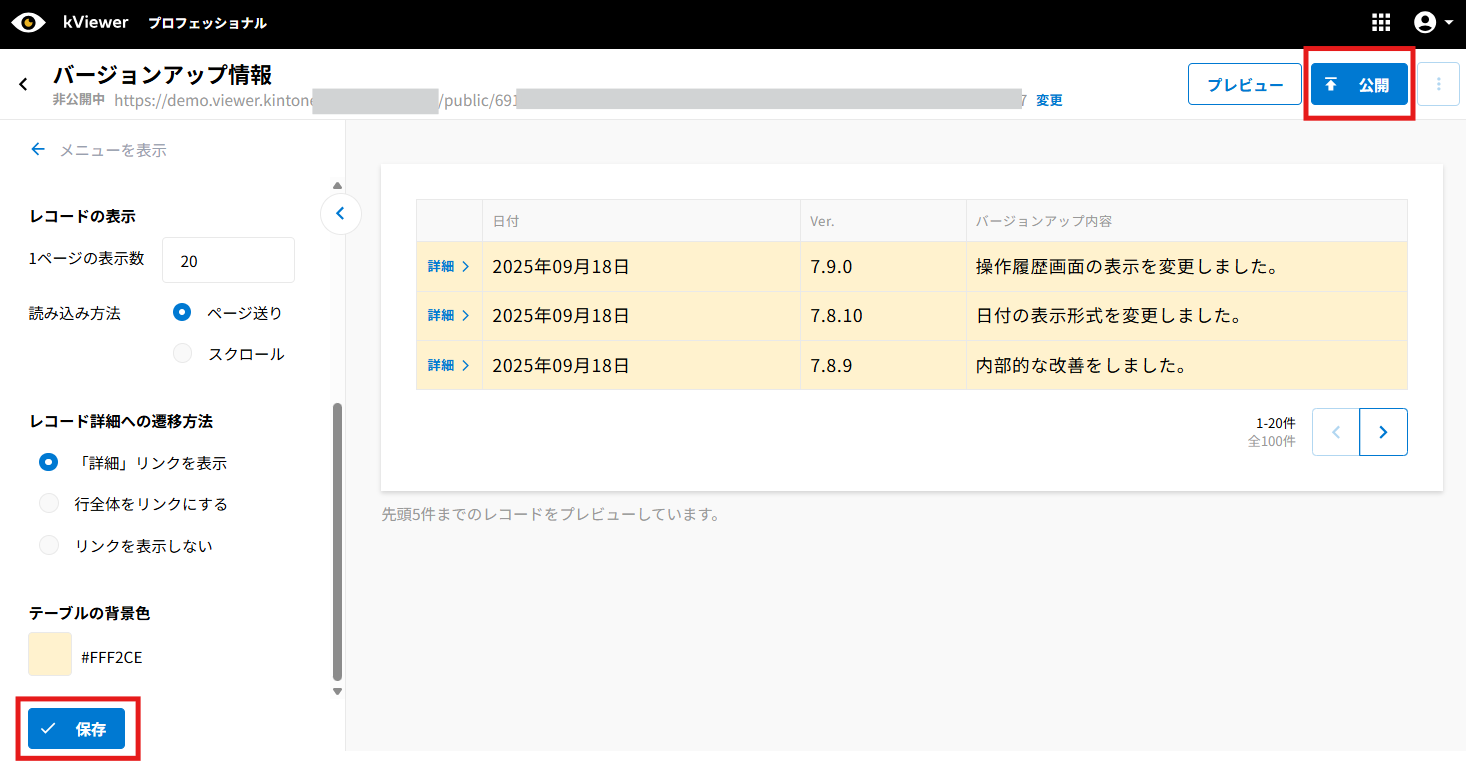
Task: Collapse the settings side panel
Action: (x=341, y=213)
